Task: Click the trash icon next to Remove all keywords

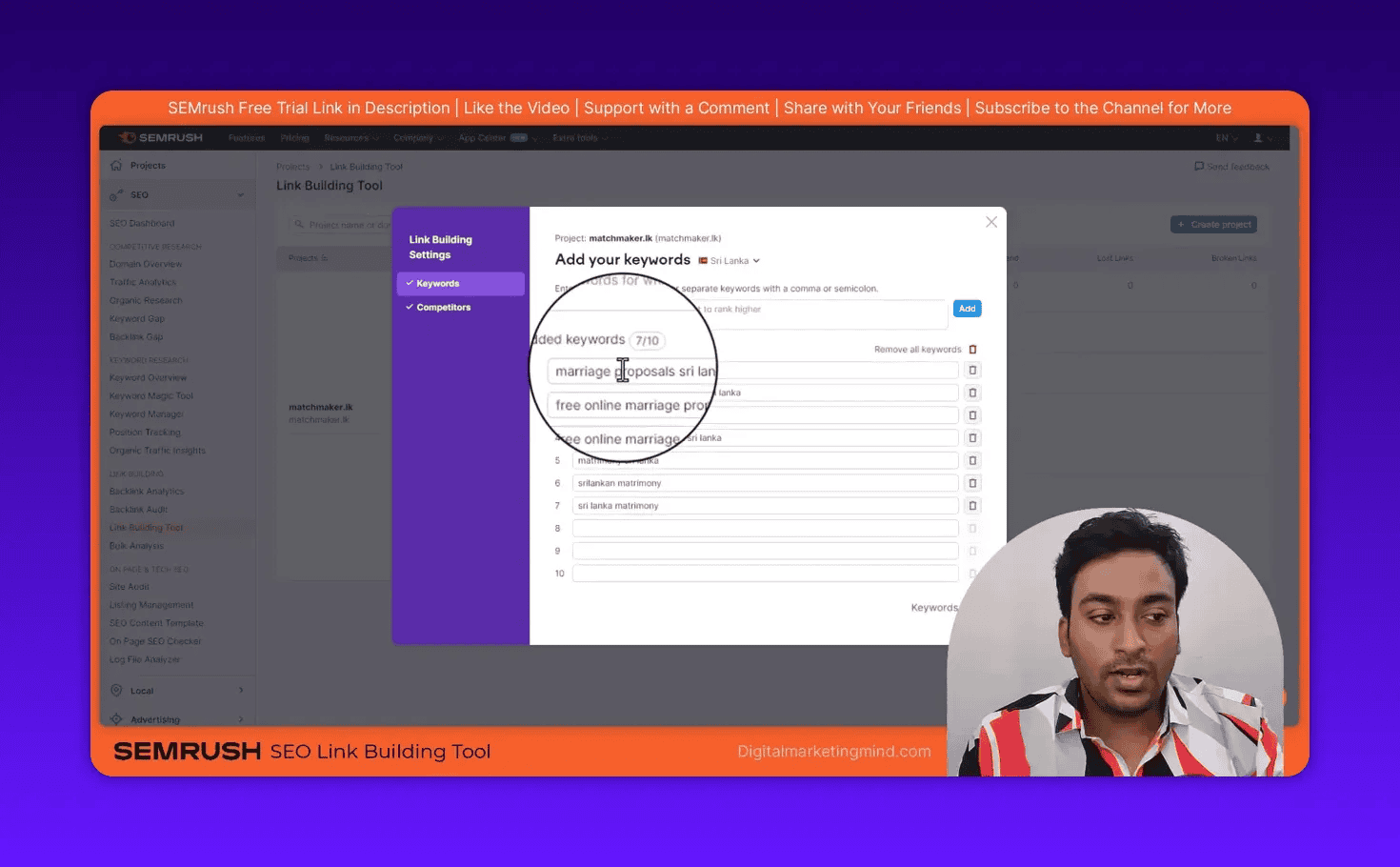Action: [972, 349]
